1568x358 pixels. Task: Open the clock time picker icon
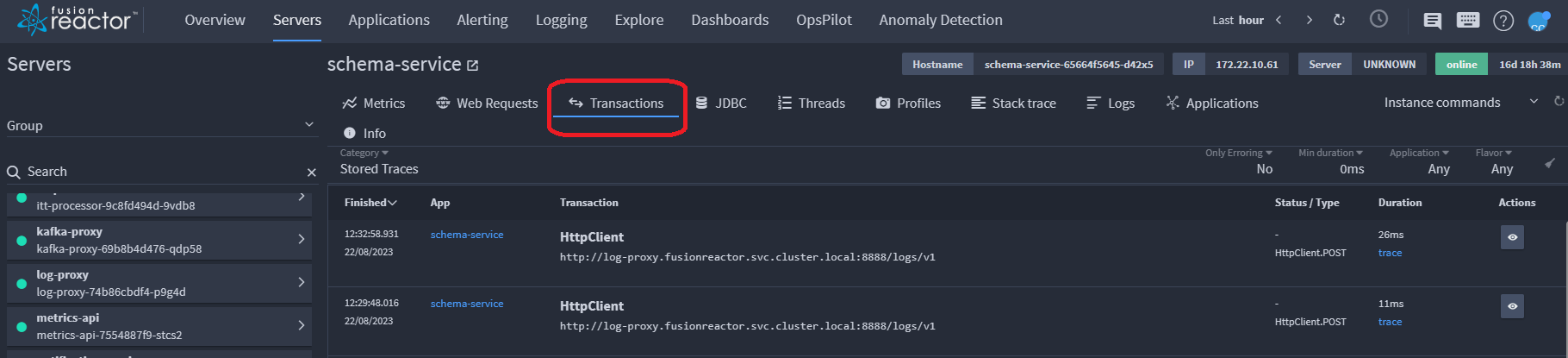(1378, 19)
